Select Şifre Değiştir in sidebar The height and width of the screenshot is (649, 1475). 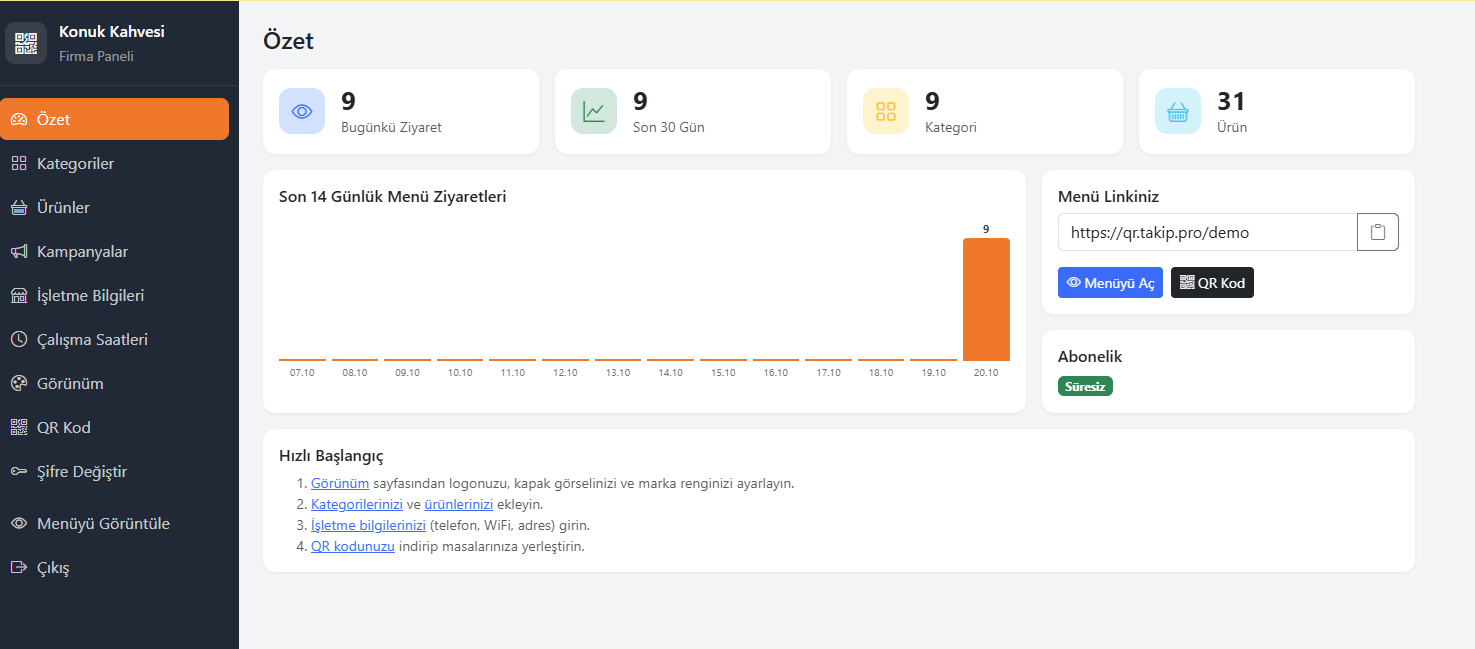[x=114, y=471]
